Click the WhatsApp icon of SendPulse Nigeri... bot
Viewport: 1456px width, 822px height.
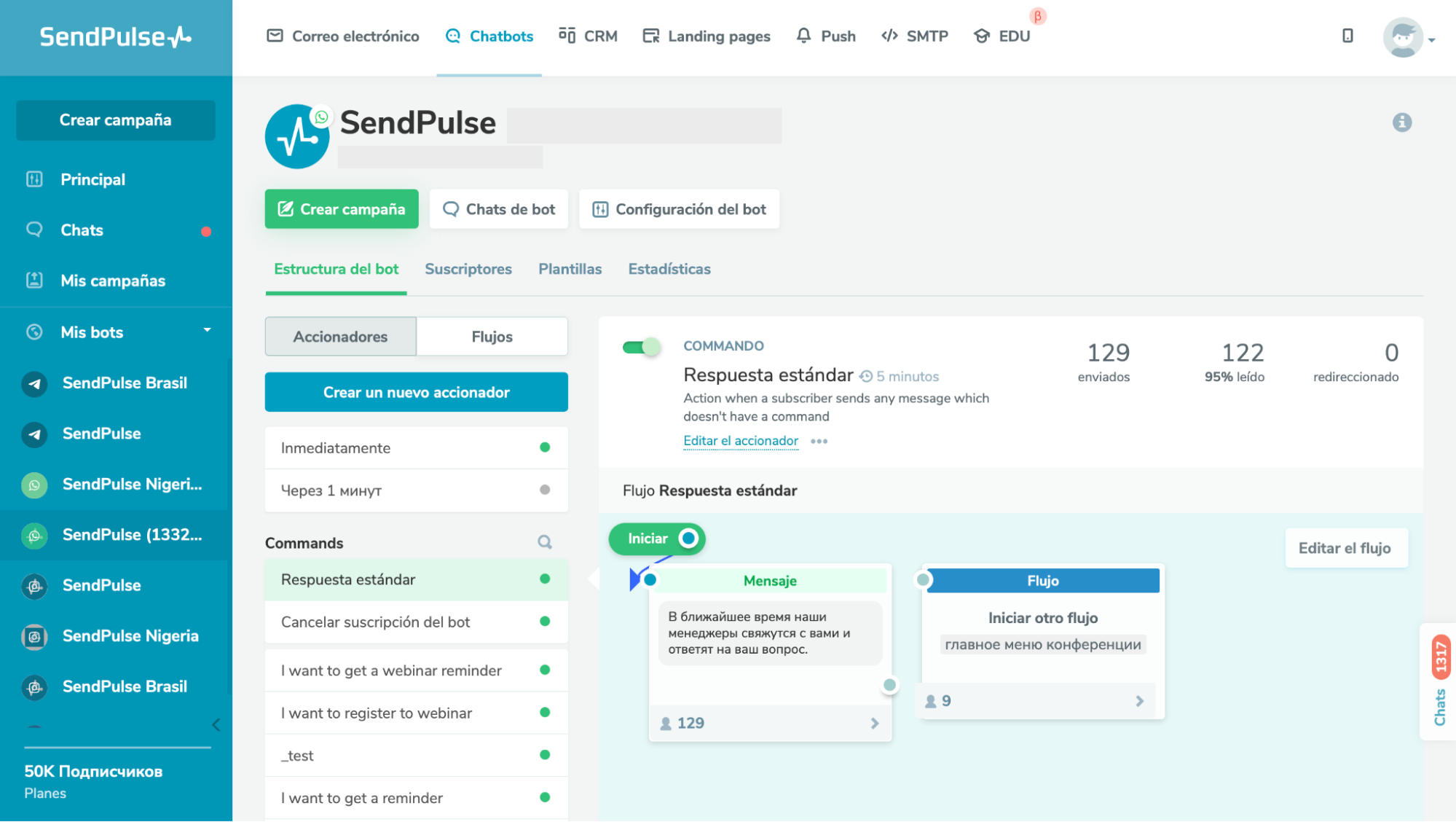(34, 485)
